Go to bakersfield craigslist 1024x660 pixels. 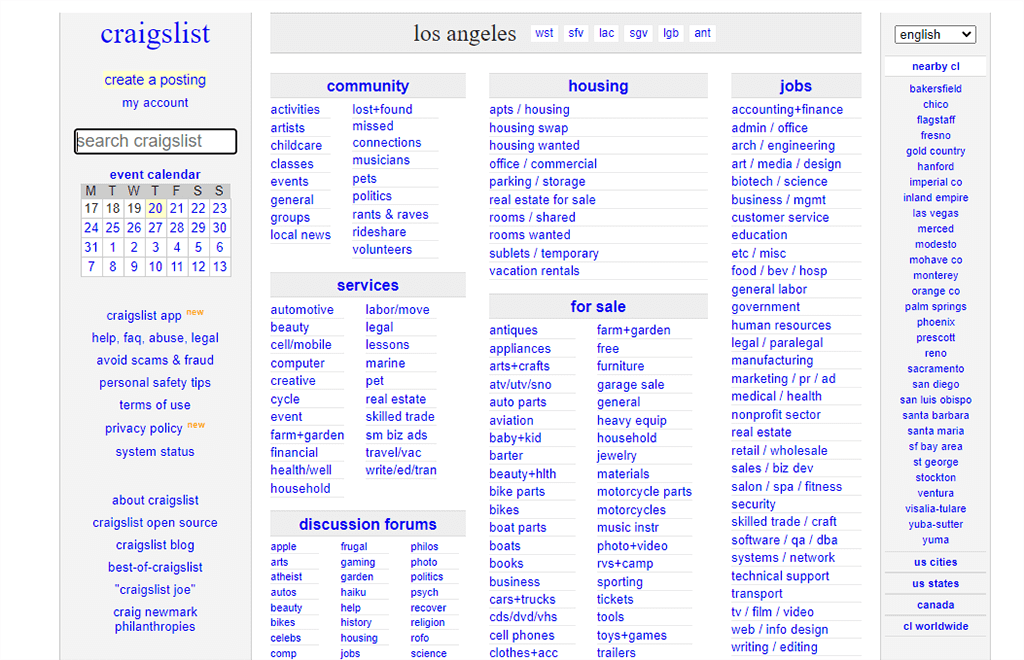[935, 89]
